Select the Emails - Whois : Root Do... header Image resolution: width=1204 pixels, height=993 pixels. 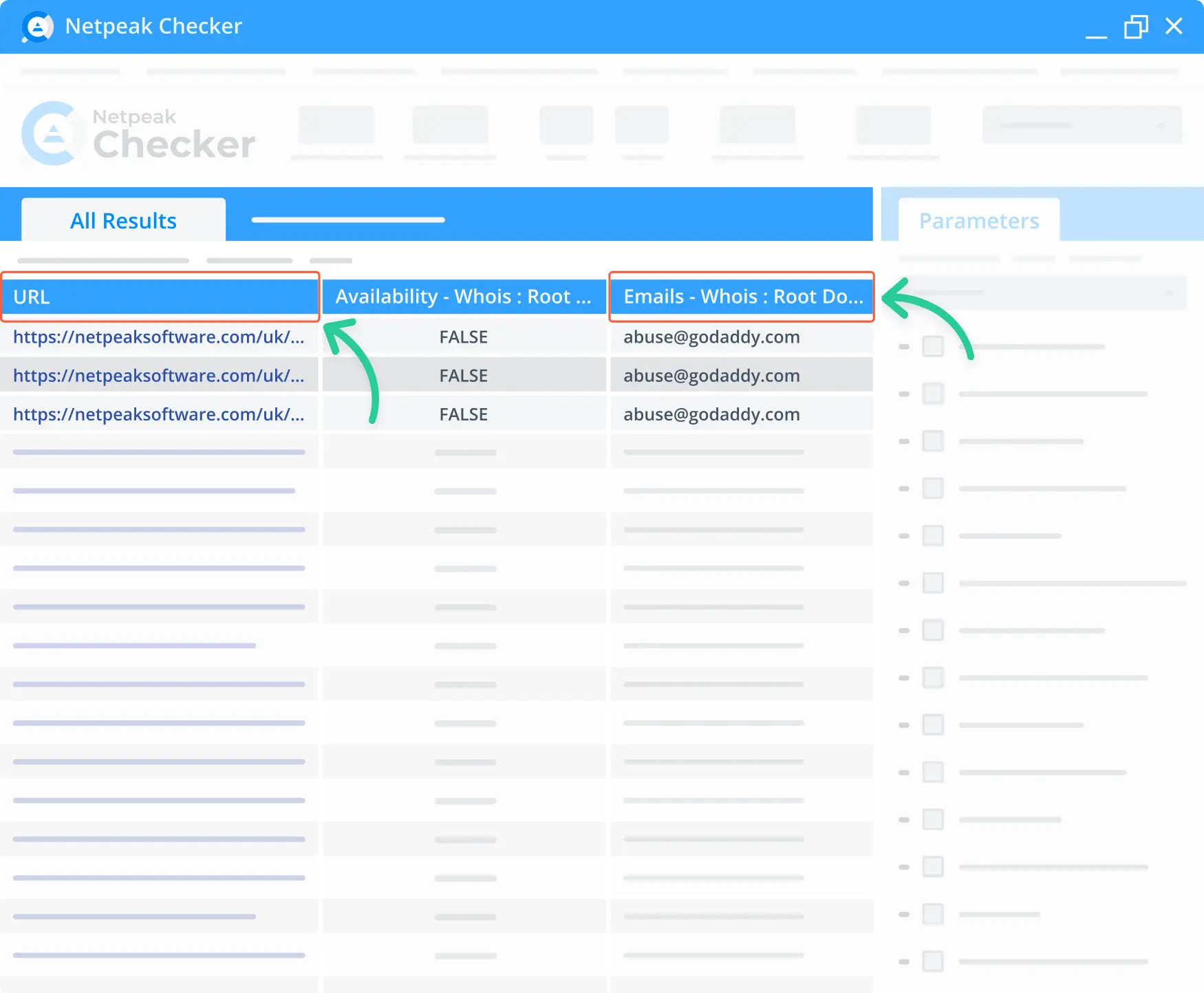742,297
